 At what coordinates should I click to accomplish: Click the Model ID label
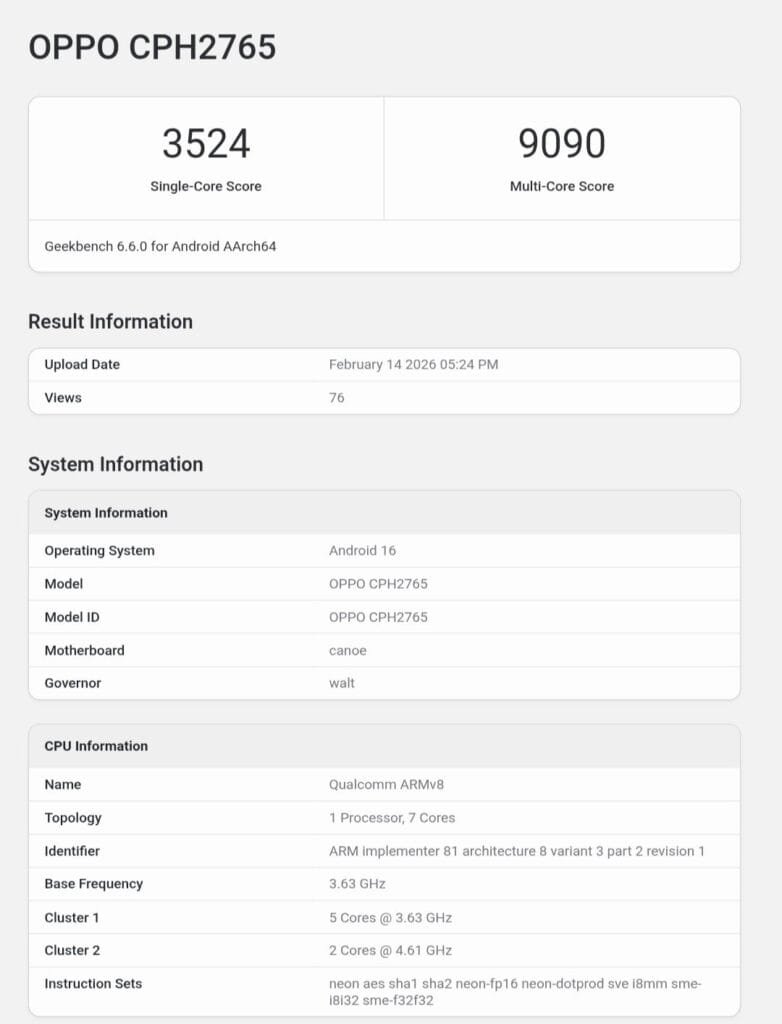click(x=72, y=617)
